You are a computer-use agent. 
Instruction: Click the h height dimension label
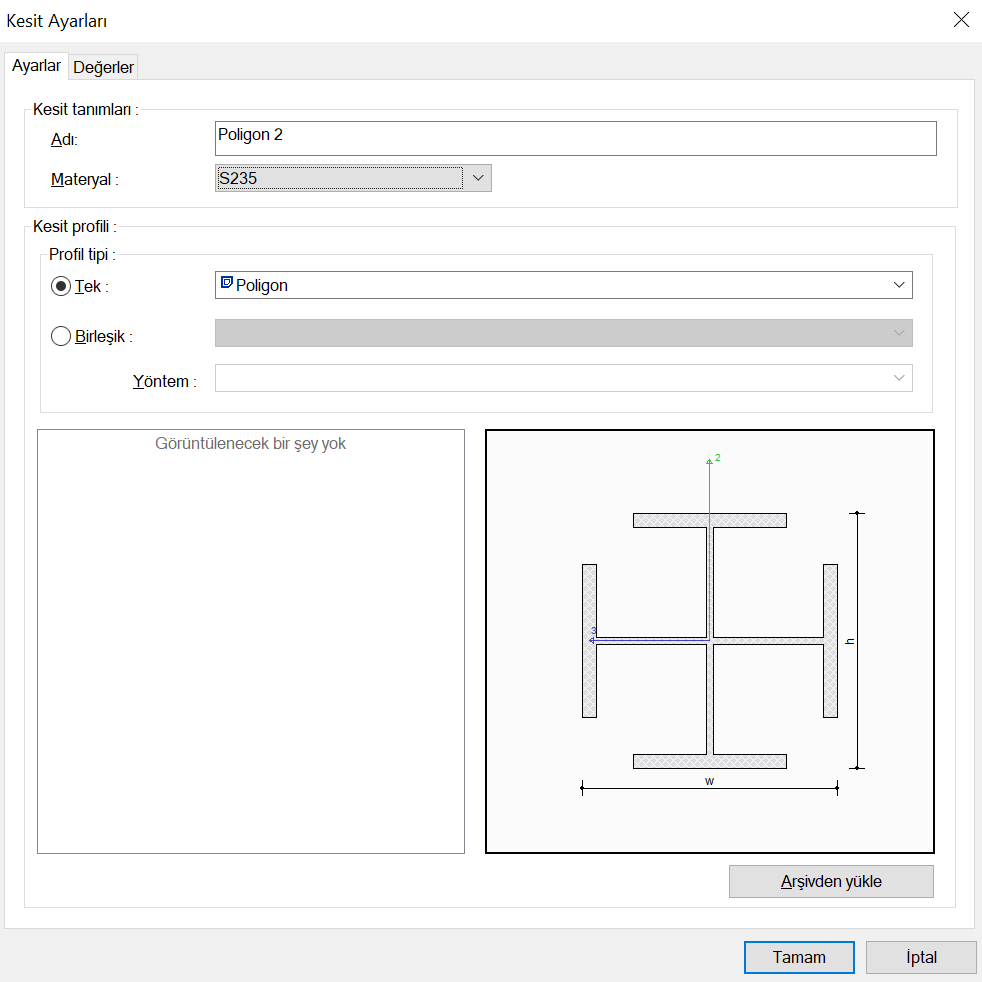850,641
